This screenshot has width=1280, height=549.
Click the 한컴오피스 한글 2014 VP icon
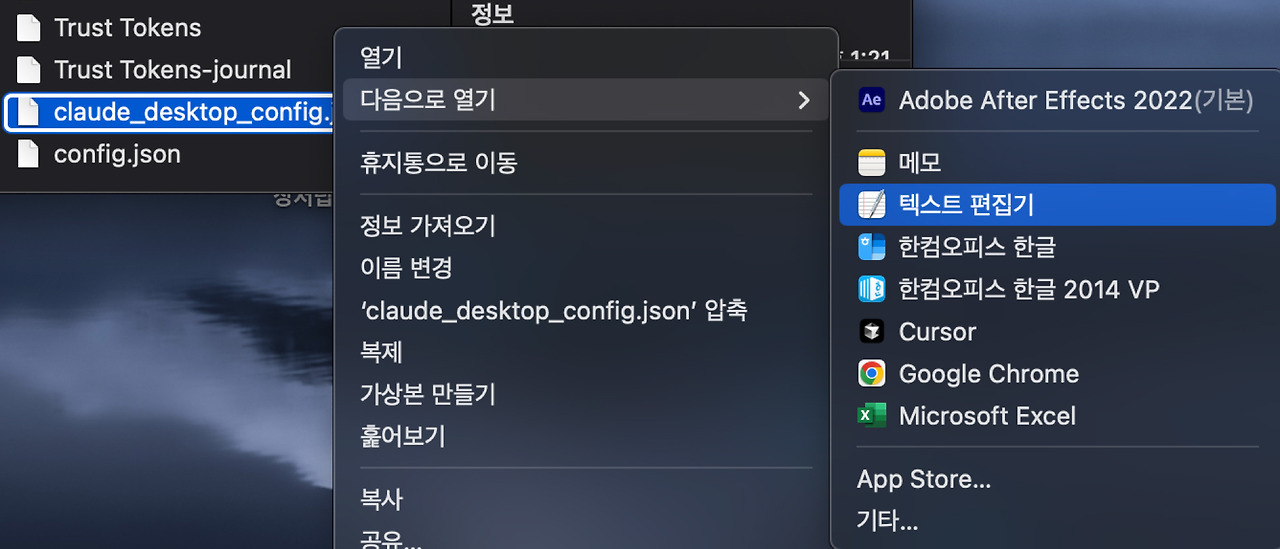point(872,290)
